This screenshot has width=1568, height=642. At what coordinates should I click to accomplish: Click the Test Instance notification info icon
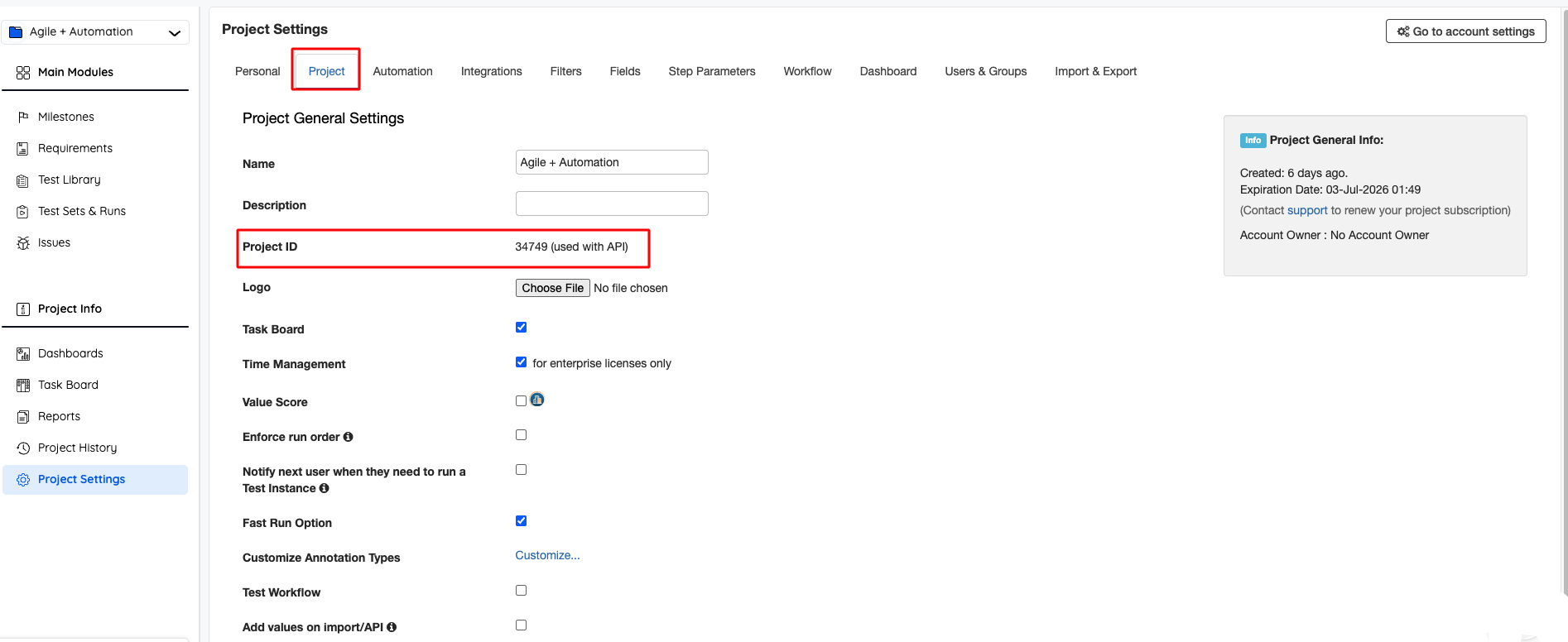click(x=325, y=488)
